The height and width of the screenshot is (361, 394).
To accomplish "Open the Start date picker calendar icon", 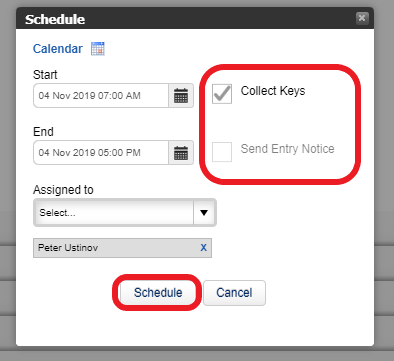I will [181, 96].
